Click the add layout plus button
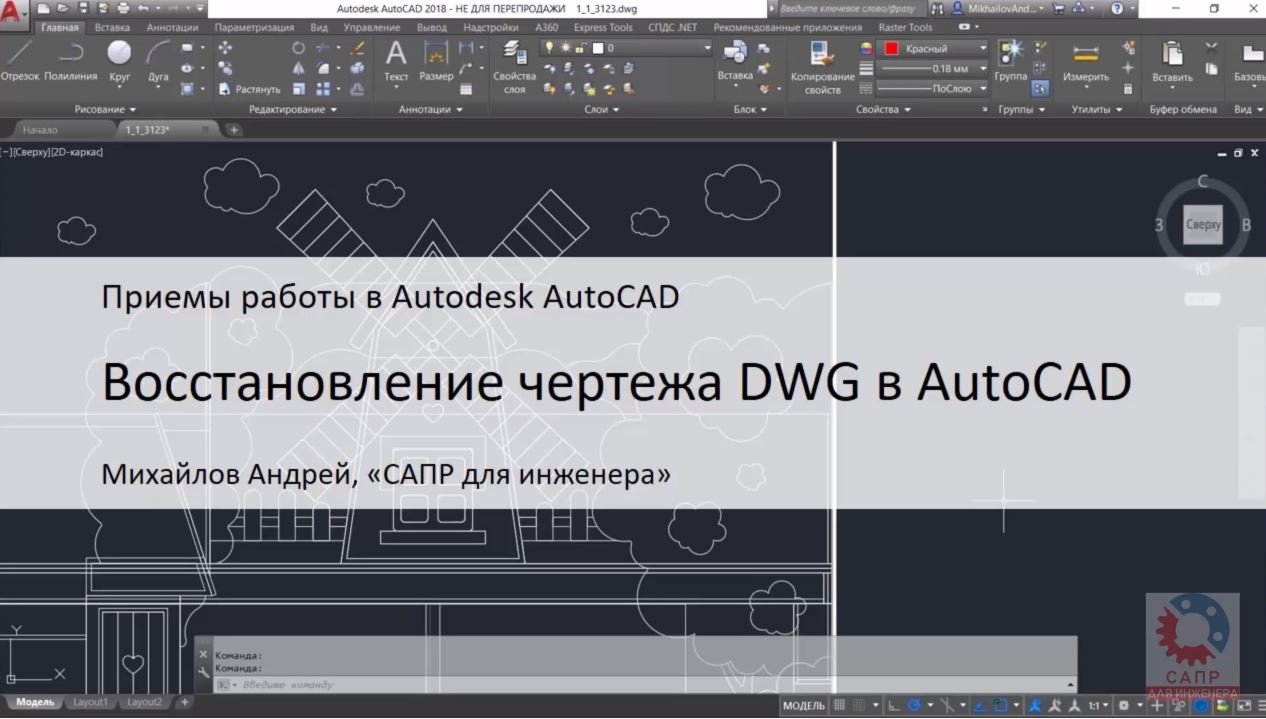This screenshot has width=1266, height=719. [x=185, y=702]
